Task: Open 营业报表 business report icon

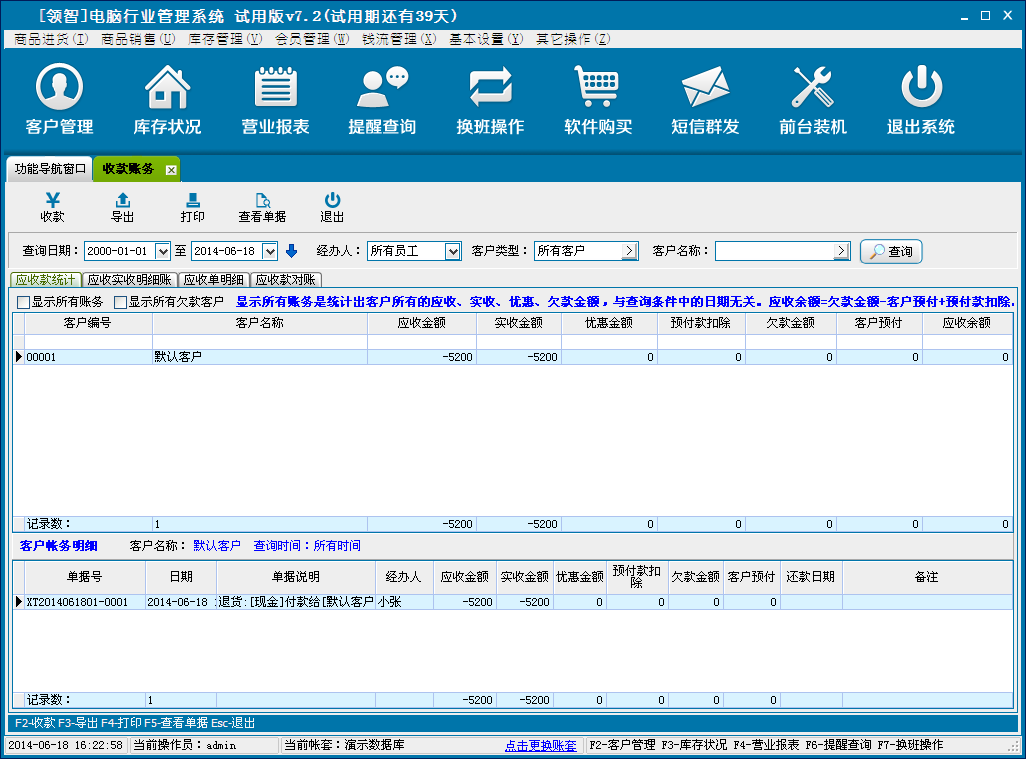Action: tap(275, 99)
